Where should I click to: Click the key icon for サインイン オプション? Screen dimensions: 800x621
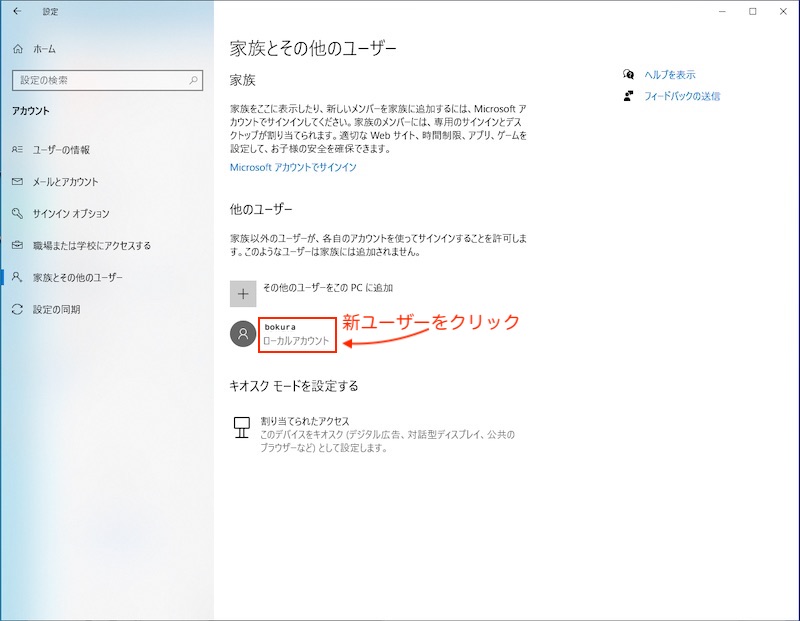(17, 213)
